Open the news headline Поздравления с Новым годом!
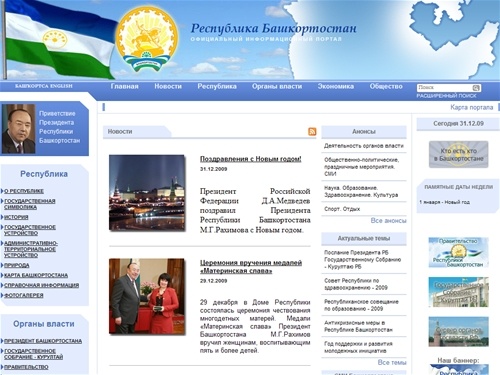This screenshot has height=375, width=500. click(251, 159)
